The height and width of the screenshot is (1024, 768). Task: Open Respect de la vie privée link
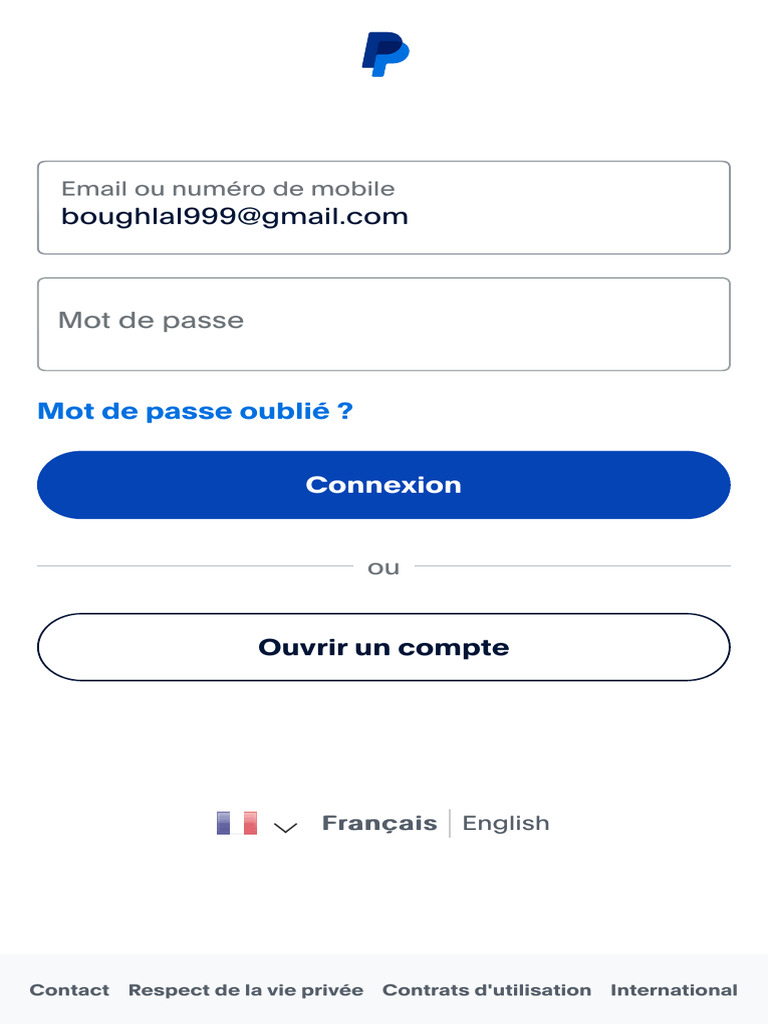tap(246, 990)
